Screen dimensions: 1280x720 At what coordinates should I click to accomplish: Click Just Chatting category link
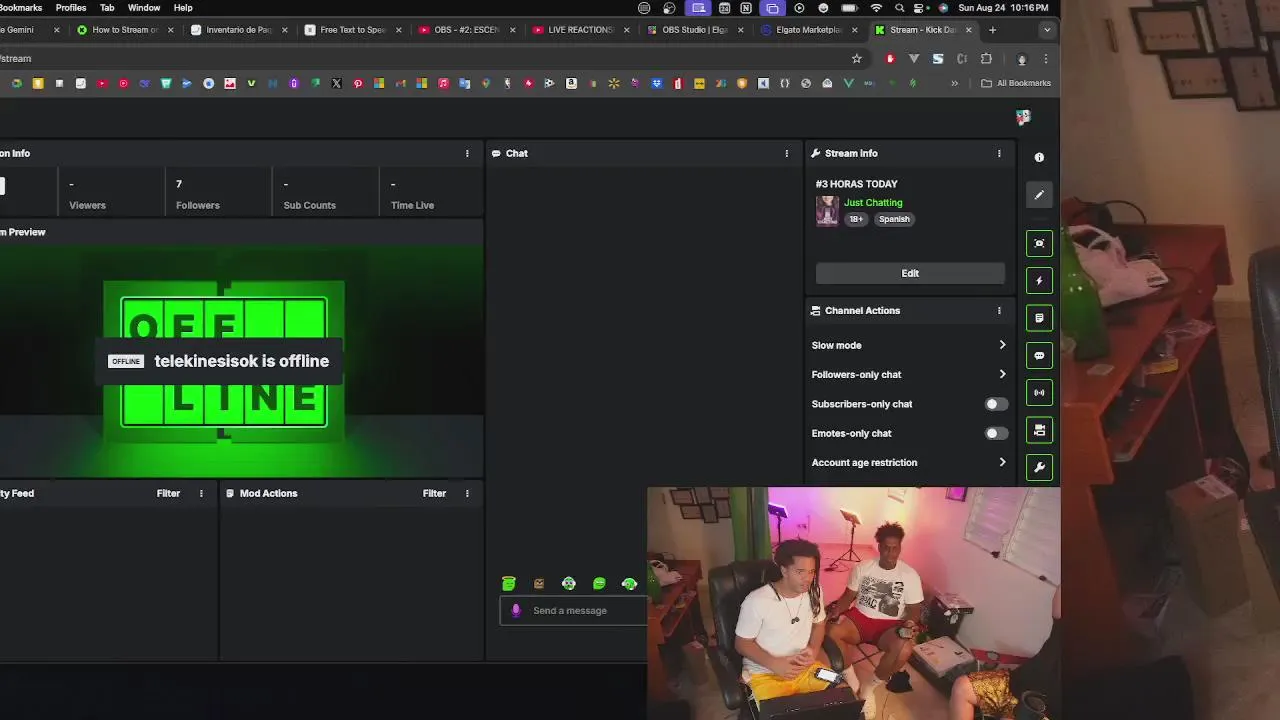click(873, 202)
